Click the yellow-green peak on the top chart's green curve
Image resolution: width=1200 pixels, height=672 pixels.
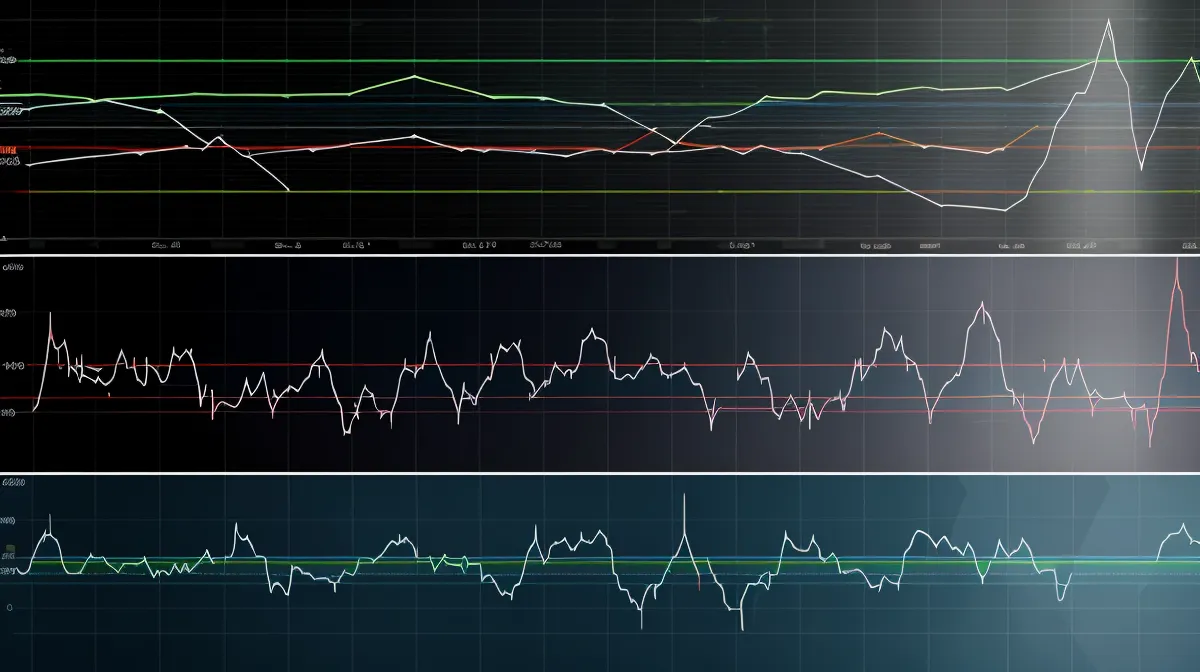click(x=414, y=76)
